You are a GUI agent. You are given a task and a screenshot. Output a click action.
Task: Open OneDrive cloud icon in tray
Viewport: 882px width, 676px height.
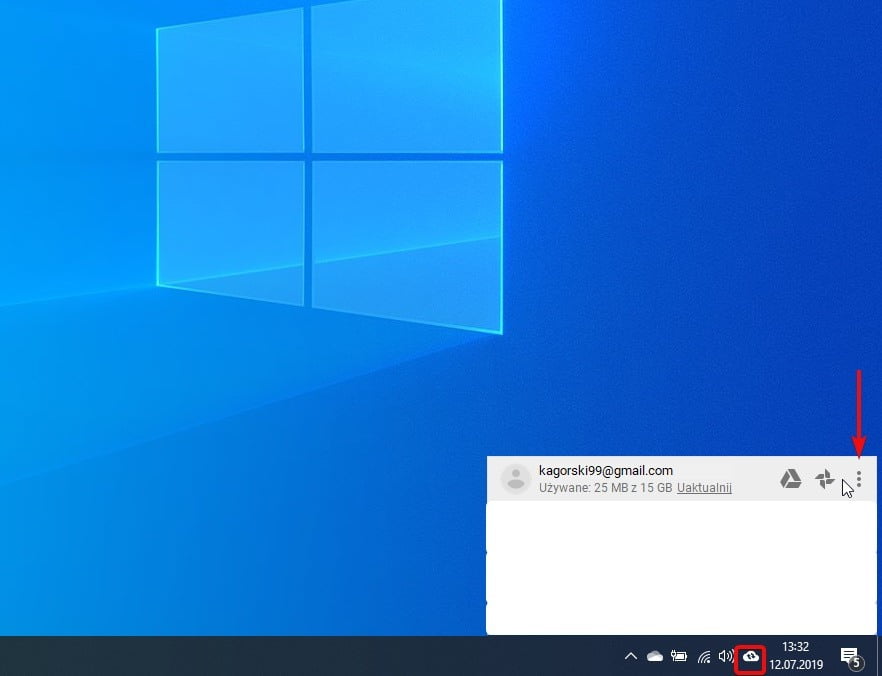point(655,656)
